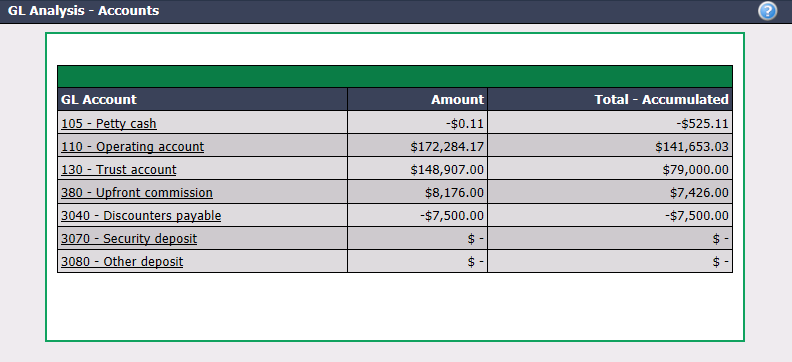Viewport: 792px width, 362px height.
Task: Click the green table banner bar
Action: click(x=395, y=76)
